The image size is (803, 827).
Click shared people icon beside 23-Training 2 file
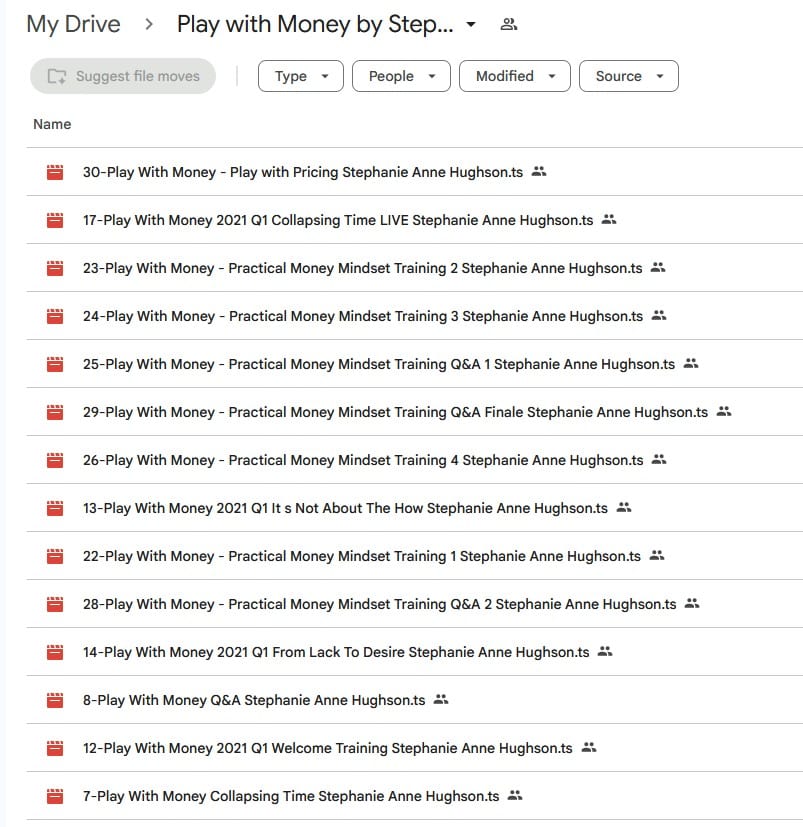pyautogui.click(x=657, y=267)
